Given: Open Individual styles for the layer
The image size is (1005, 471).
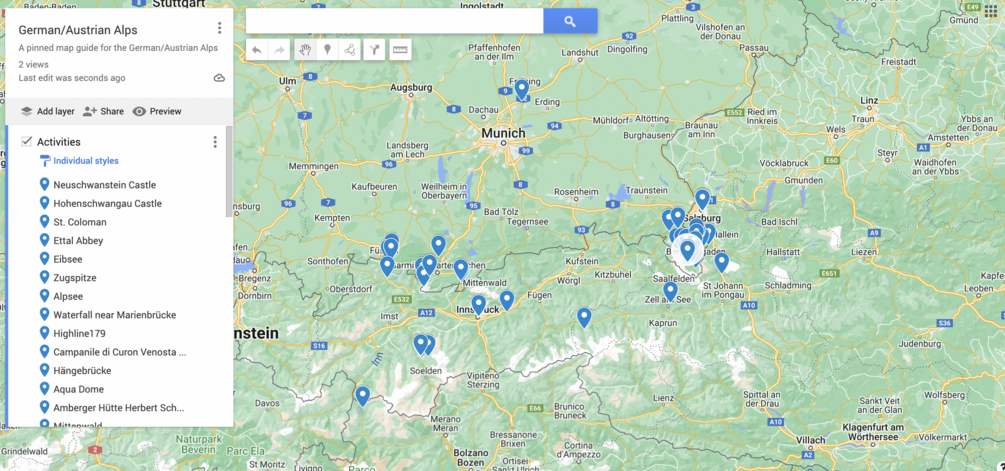Looking at the screenshot, I should click(x=86, y=161).
